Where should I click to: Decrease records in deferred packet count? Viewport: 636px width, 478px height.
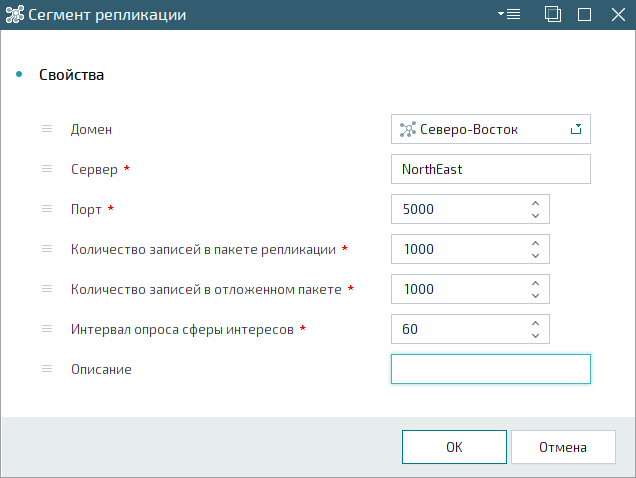(x=535, y=295)
